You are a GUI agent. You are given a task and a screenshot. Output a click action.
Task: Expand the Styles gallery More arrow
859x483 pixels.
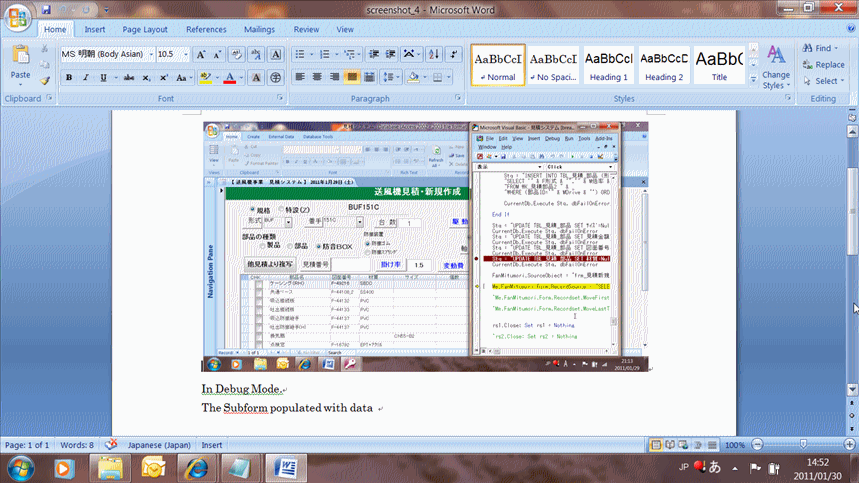tap(753, 79)
